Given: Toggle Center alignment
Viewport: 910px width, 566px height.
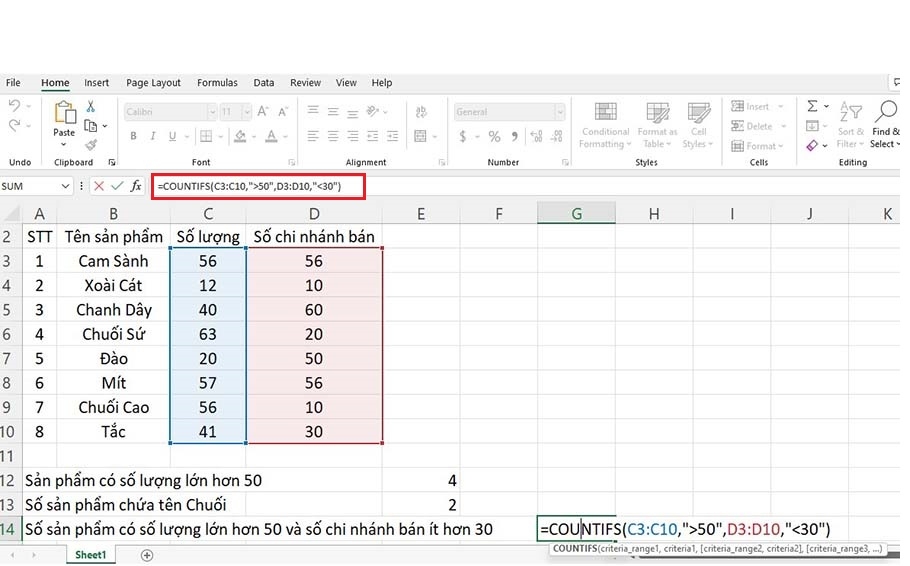Looking at the screenshot, I should [333, 136].
